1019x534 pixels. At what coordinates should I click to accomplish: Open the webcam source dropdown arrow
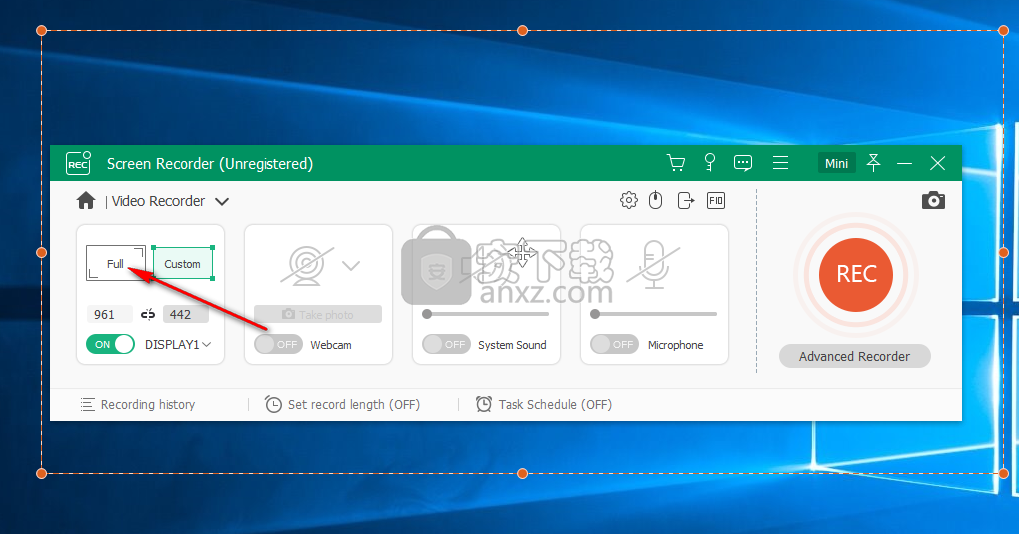point(351,265)
